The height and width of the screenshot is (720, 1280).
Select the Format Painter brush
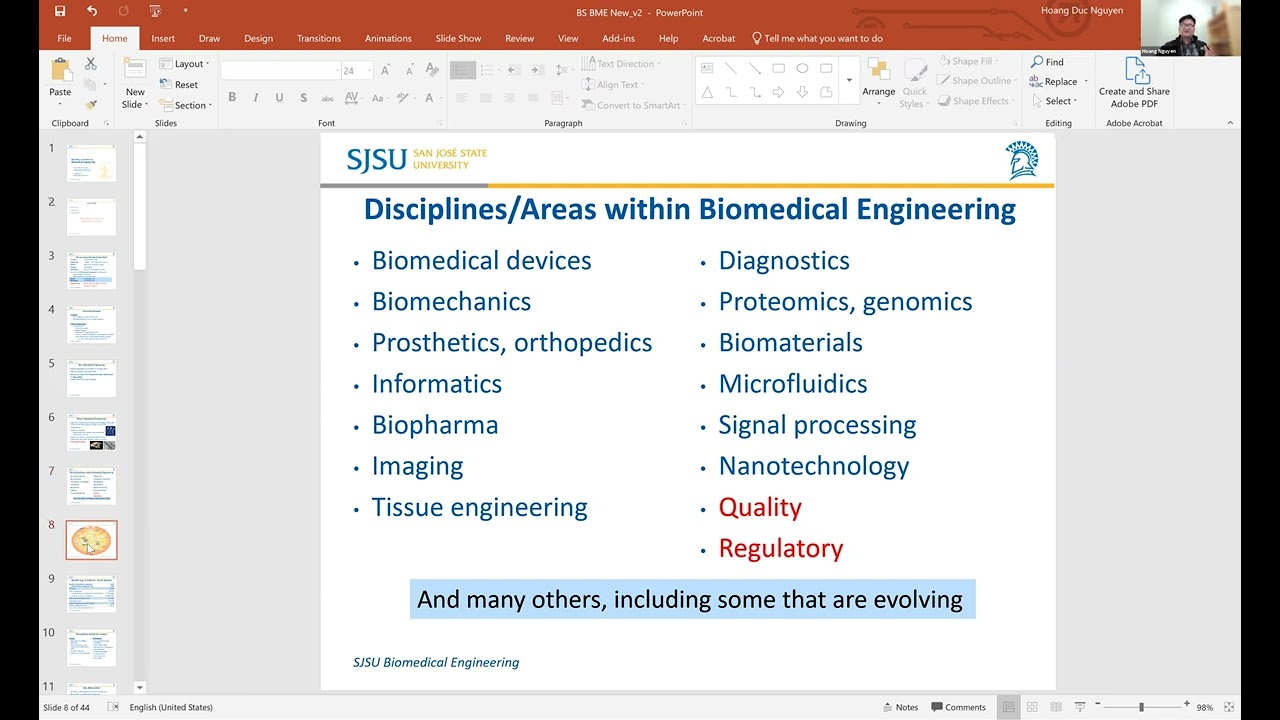click(x=91, y=104)
